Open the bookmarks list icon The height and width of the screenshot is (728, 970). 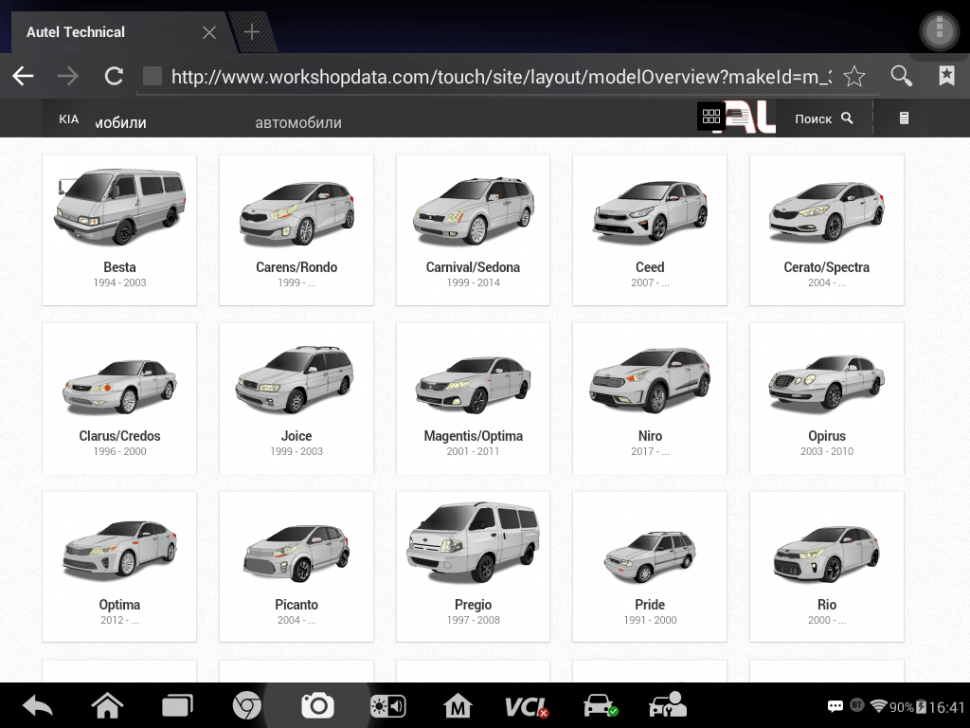tap(946, 76)
